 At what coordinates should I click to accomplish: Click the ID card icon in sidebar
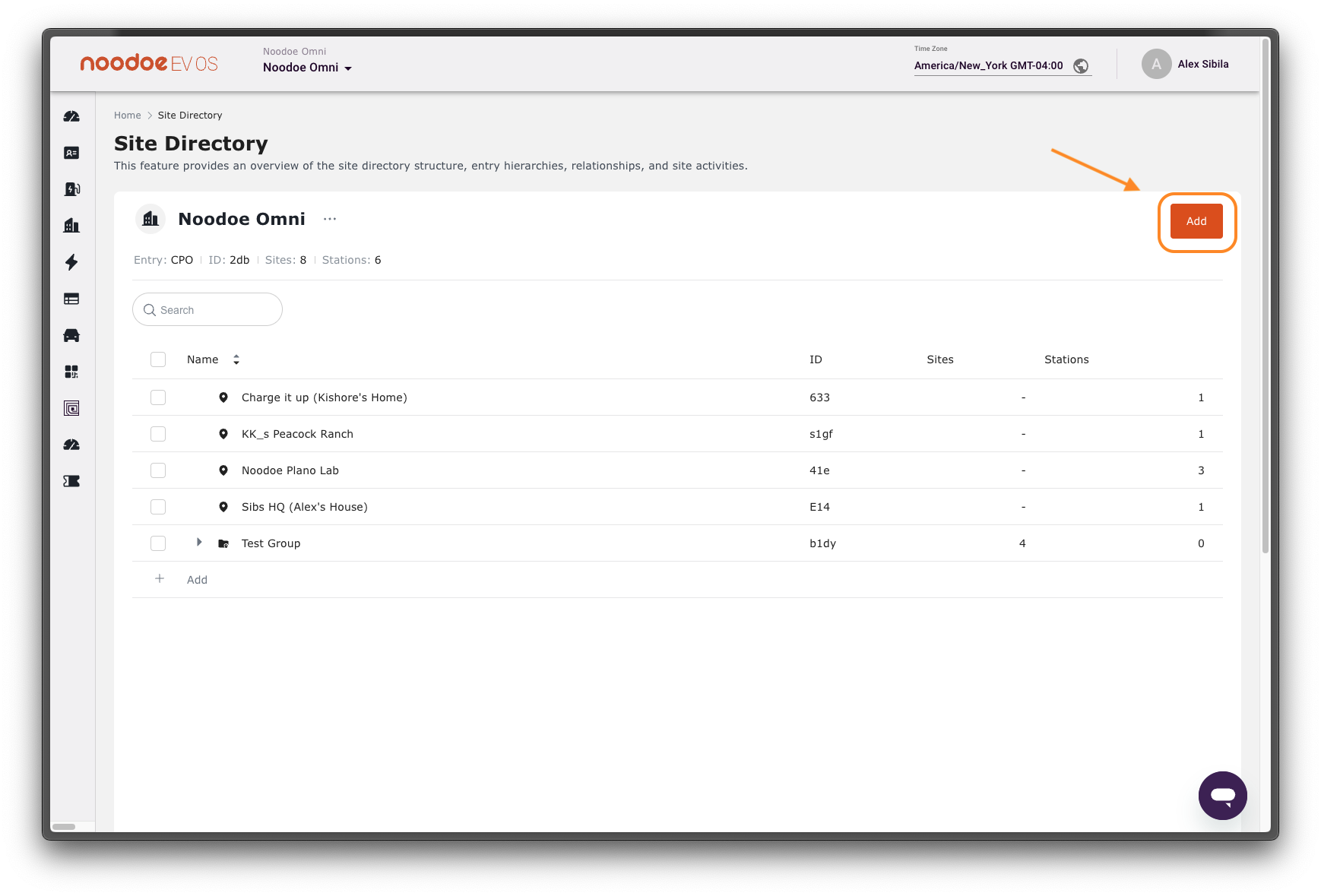(71, 153)
